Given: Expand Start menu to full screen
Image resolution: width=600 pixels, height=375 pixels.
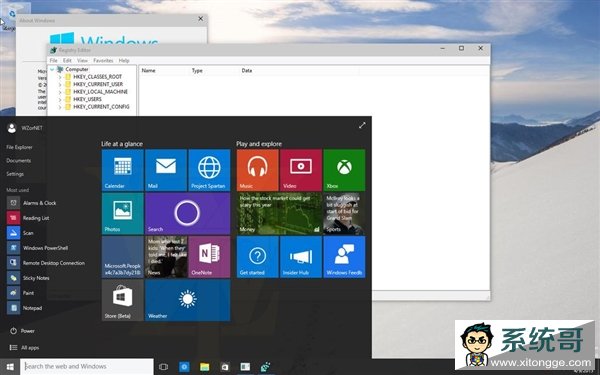Looking at the screenshot, I should pos(362,125).
